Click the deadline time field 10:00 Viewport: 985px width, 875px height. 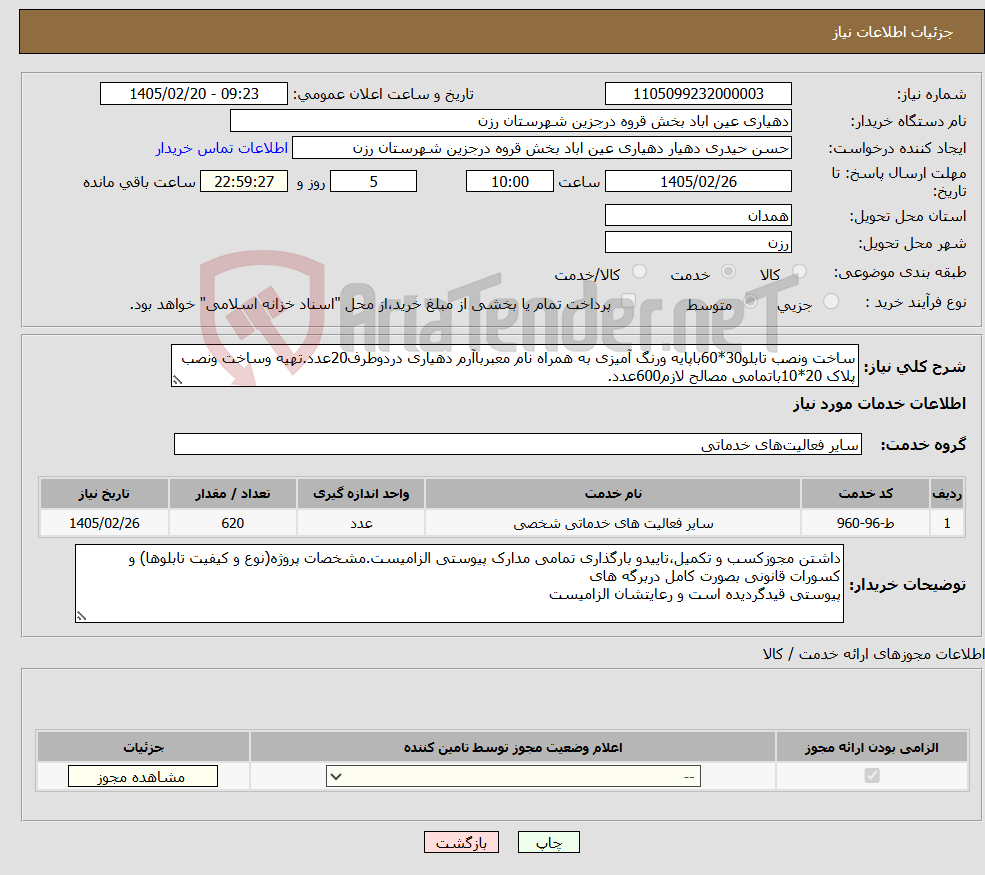509,182
